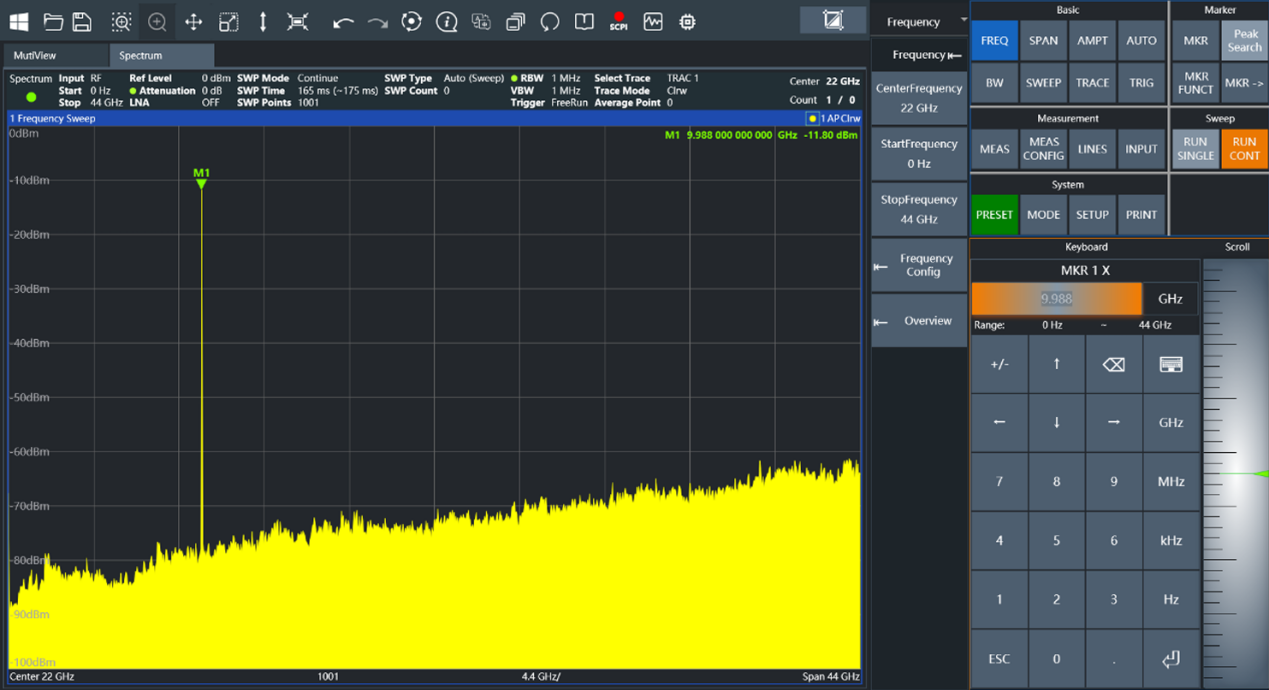
Task: Select RUN SINGLE sweep mode
Action: point(1195,149)
